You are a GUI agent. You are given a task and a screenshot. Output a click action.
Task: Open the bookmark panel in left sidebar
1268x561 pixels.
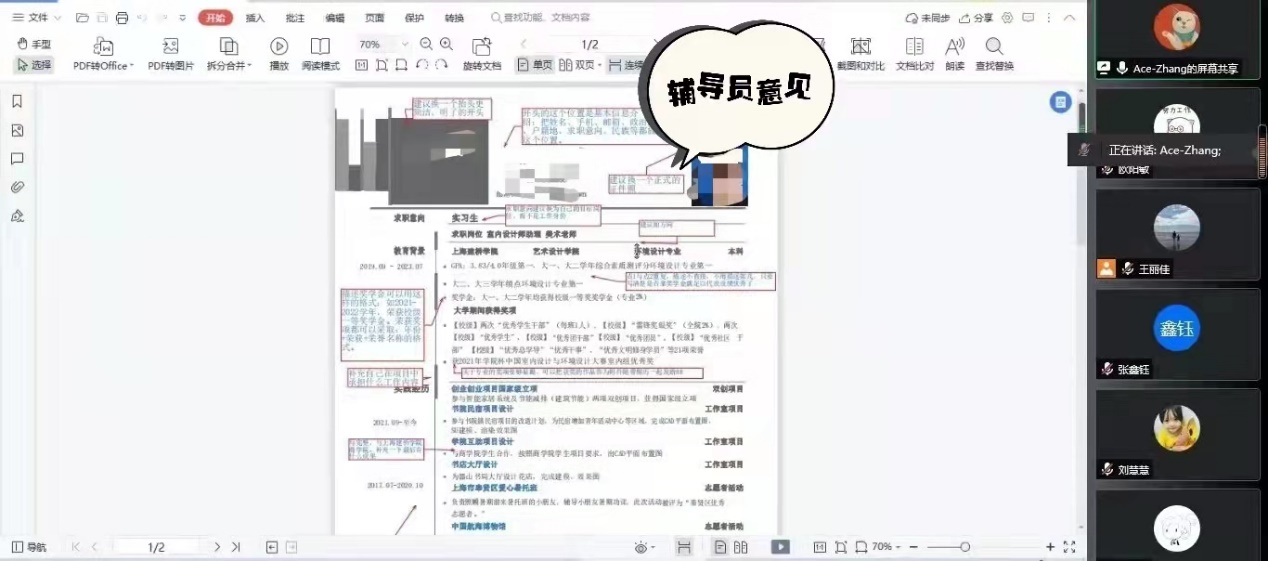[17, 101]
